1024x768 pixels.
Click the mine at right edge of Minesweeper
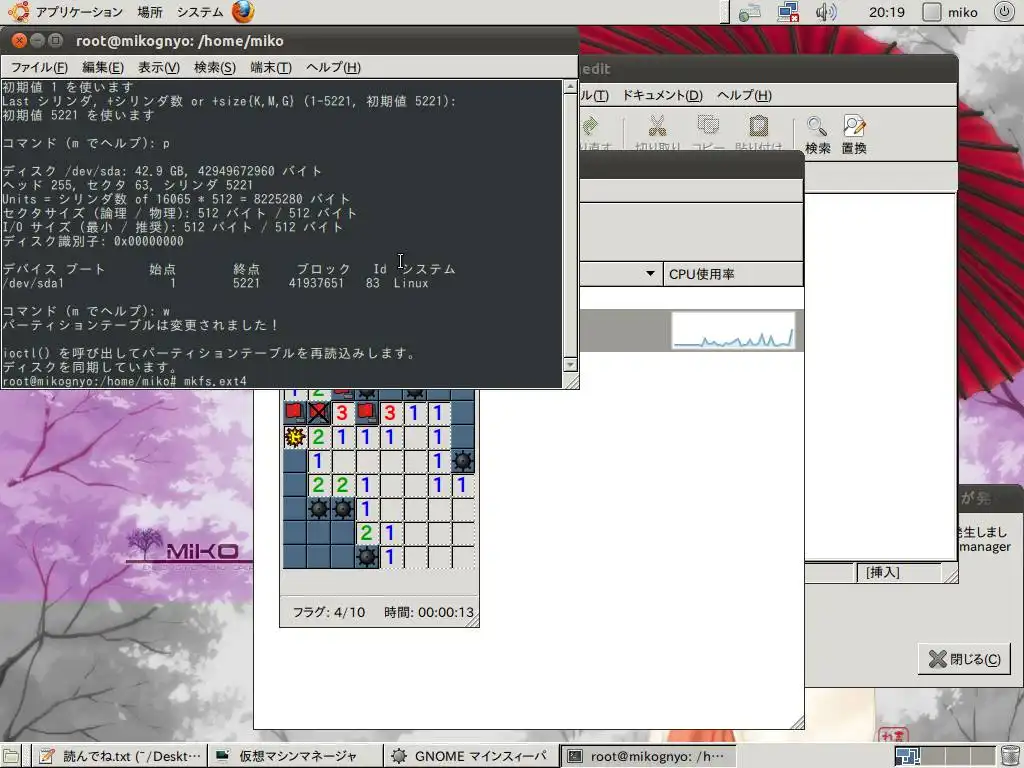462,461
